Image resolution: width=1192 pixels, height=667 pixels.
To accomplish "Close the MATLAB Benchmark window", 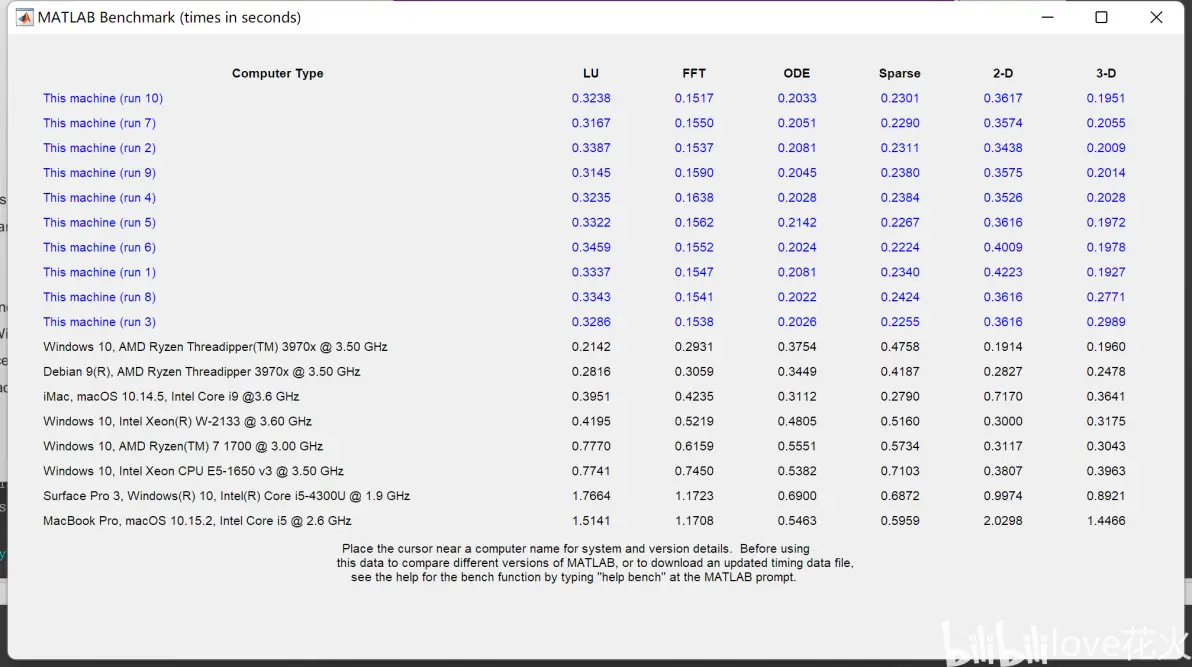I will click(x=1156, y=17).
